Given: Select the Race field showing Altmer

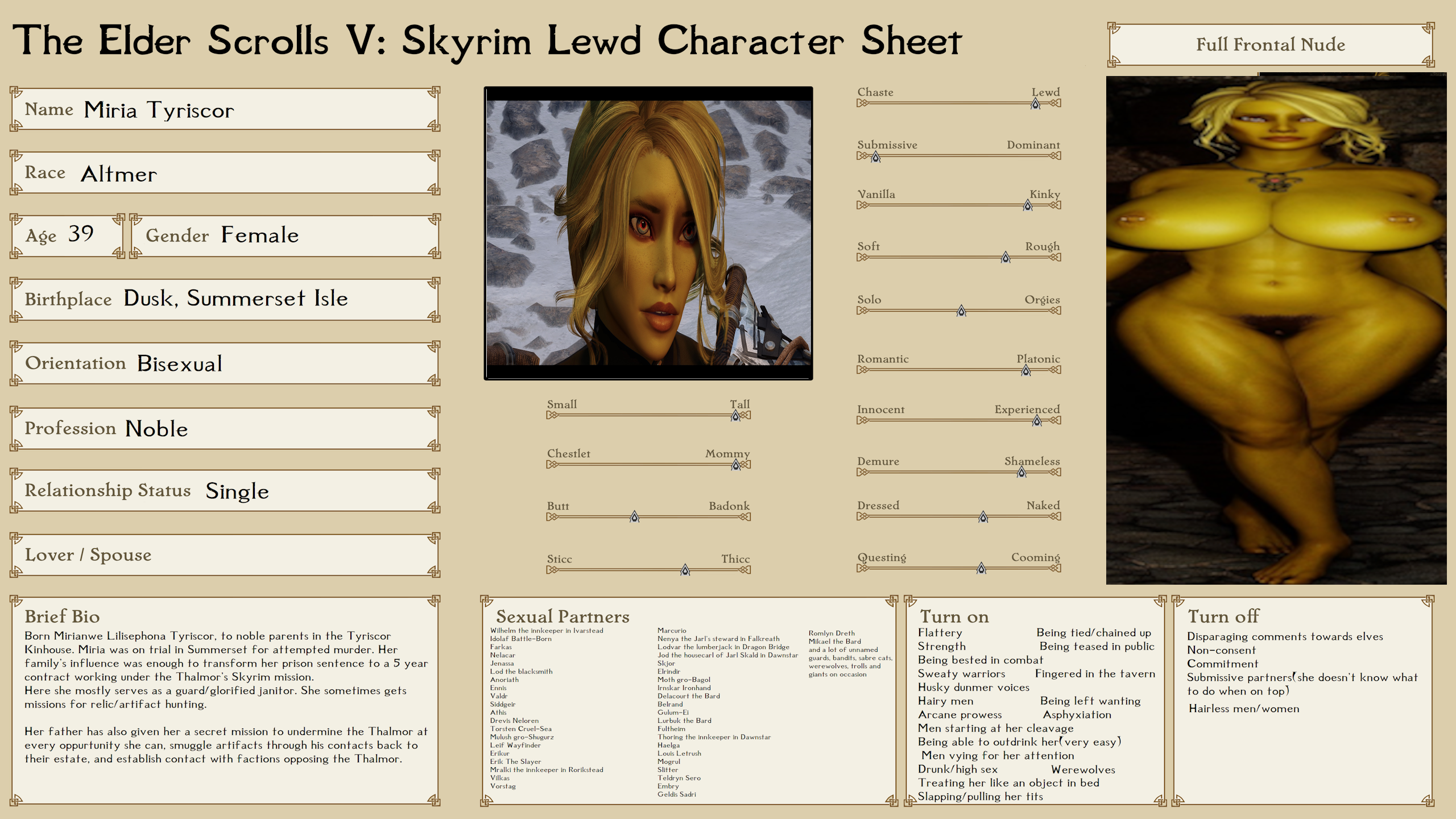Looking at the screenshot, I should 225,173.
